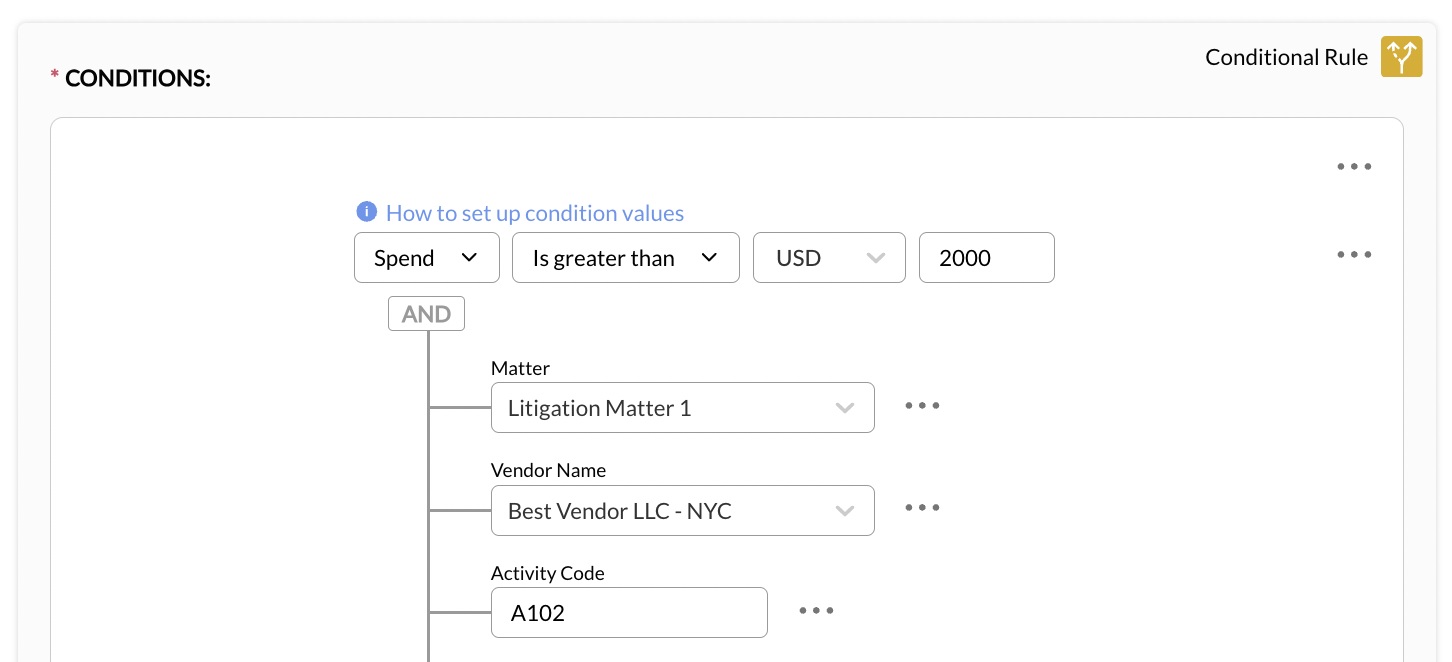Viewport: 1452px width, 662px height.
Task: Click the "CONDITIONS:" section heading
Action: point(138,78)
